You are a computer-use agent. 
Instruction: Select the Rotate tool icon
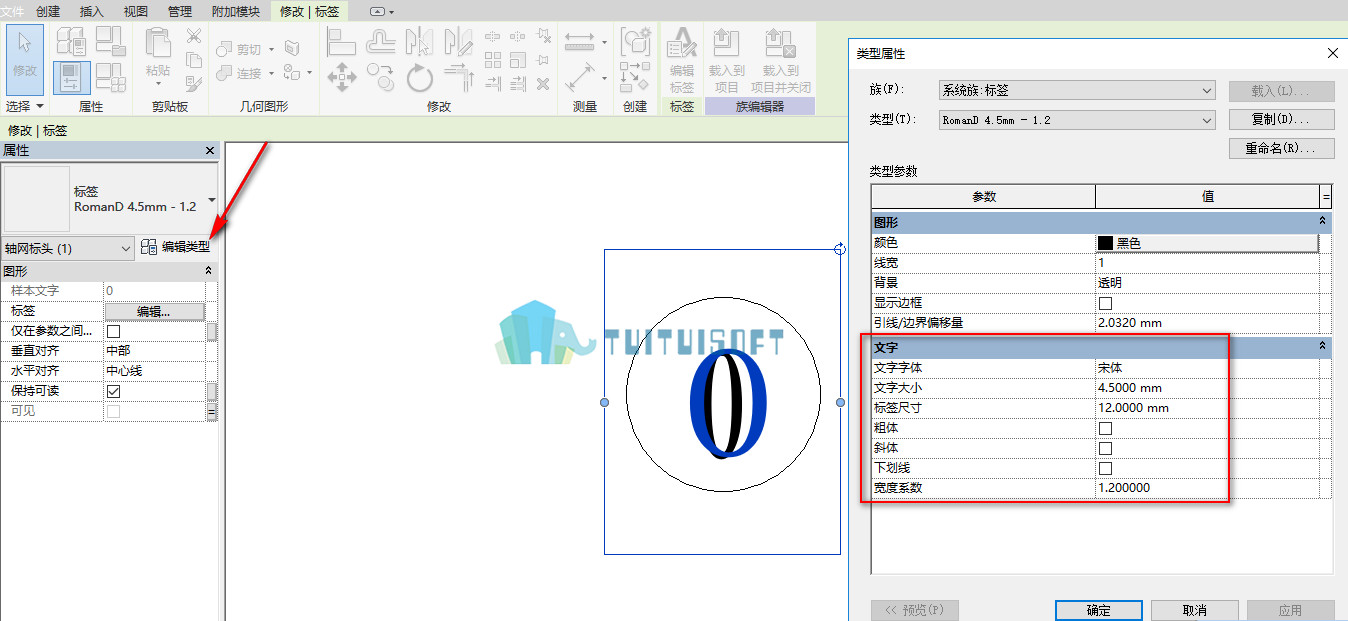(420, 77)
